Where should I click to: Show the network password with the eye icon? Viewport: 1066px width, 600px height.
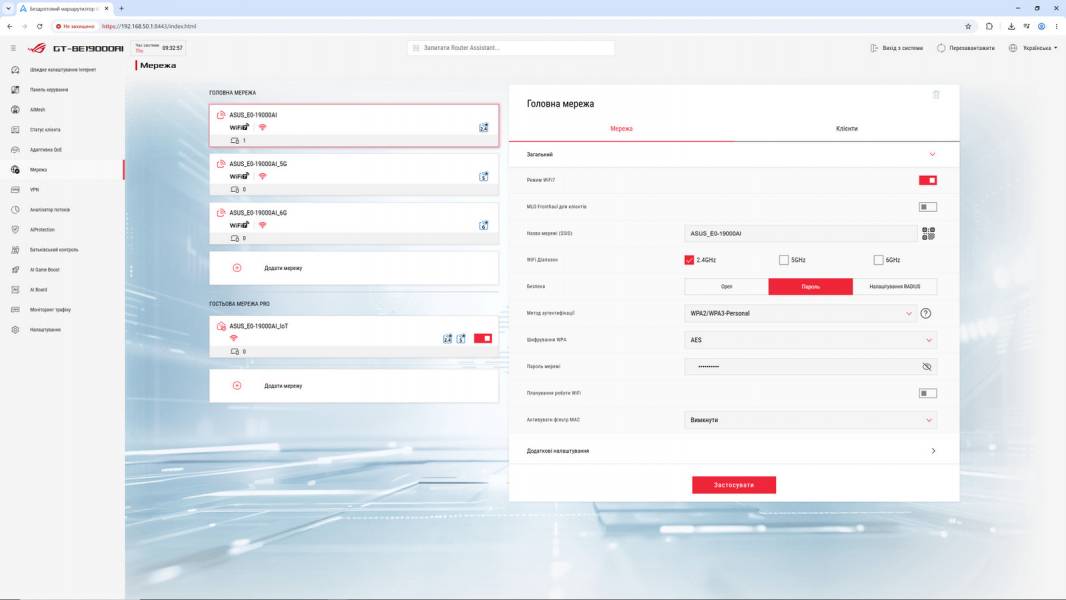click(x=927, y=367)
